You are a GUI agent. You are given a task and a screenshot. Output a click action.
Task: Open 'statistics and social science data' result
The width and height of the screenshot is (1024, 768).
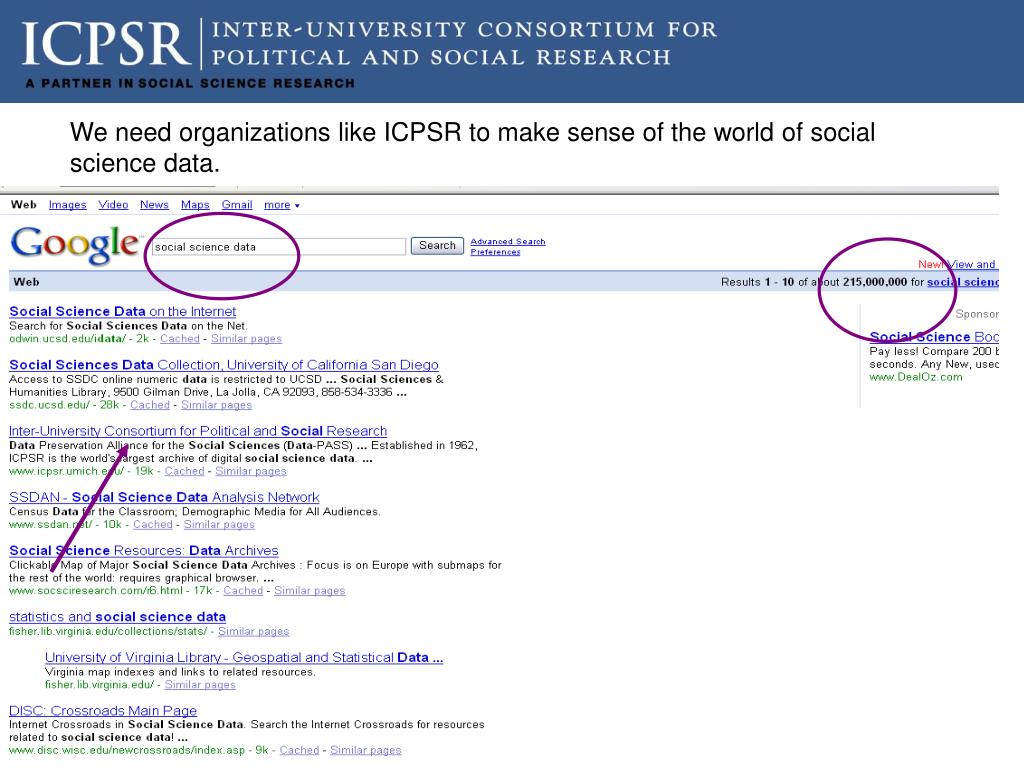click(x=118, y=617)
